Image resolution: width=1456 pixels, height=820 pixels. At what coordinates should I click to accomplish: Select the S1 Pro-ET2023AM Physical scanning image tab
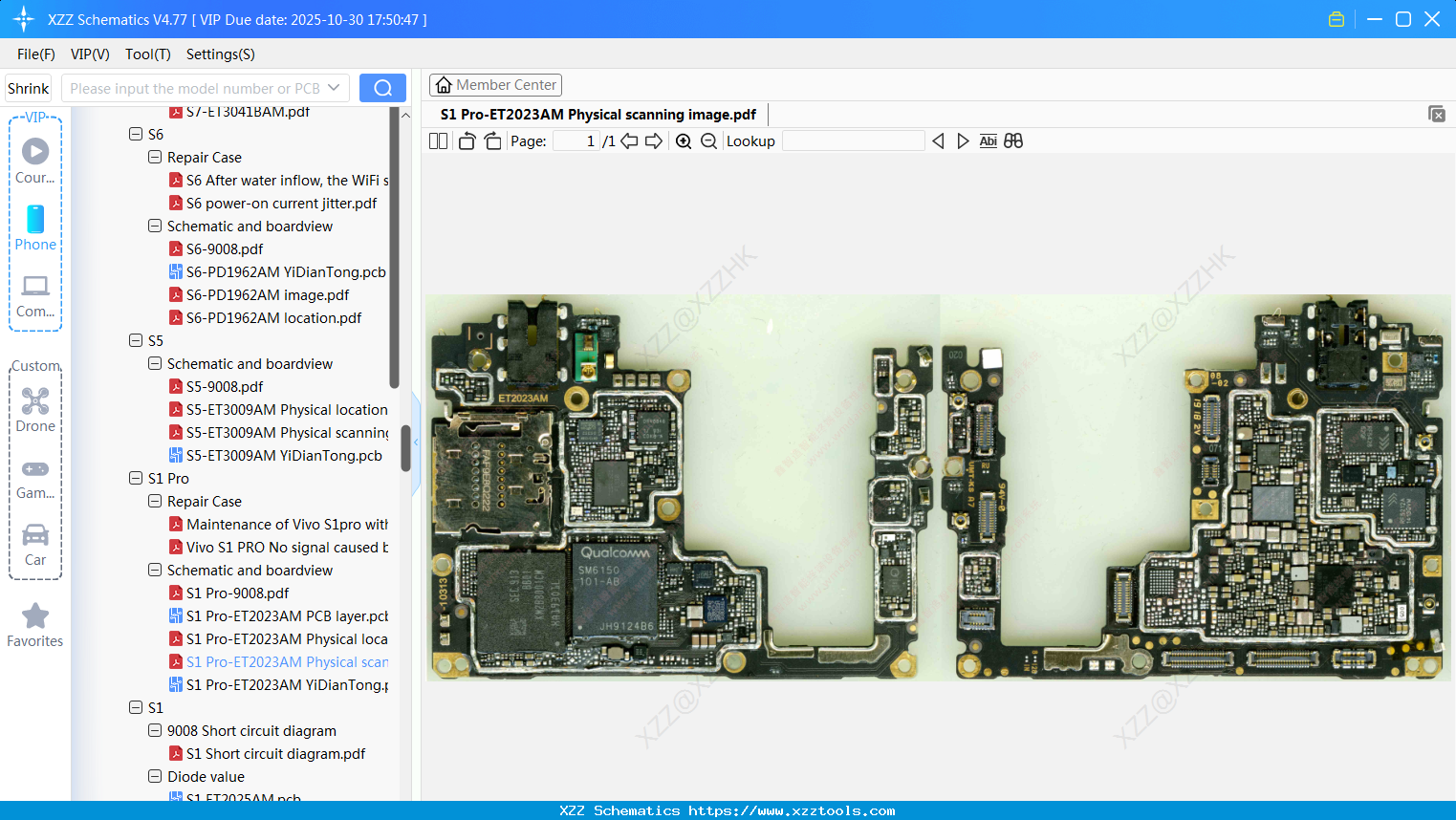tap(598, 115)
